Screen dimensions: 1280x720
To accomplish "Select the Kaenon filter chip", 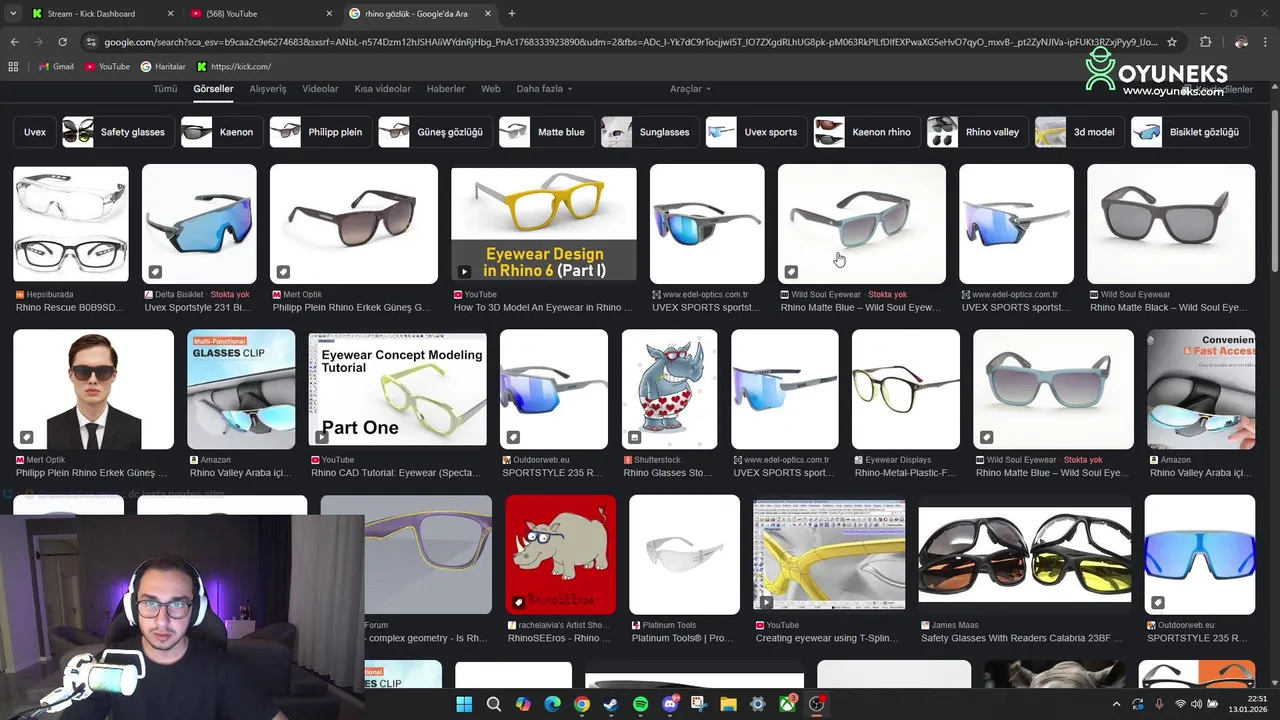I will [223, 132].
